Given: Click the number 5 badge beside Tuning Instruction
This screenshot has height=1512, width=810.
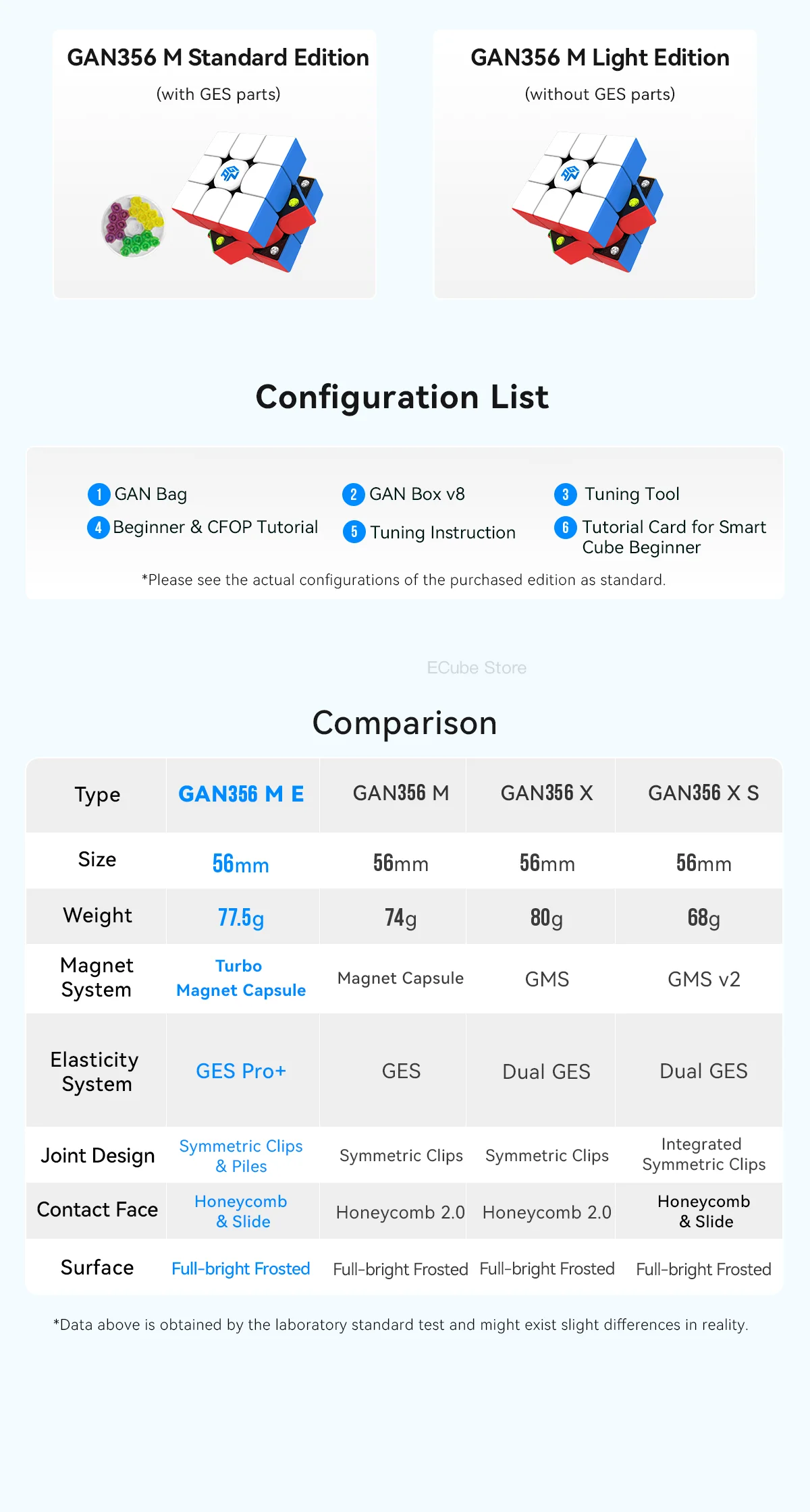Looking at the screenshot, I should [x=354, y=532].
